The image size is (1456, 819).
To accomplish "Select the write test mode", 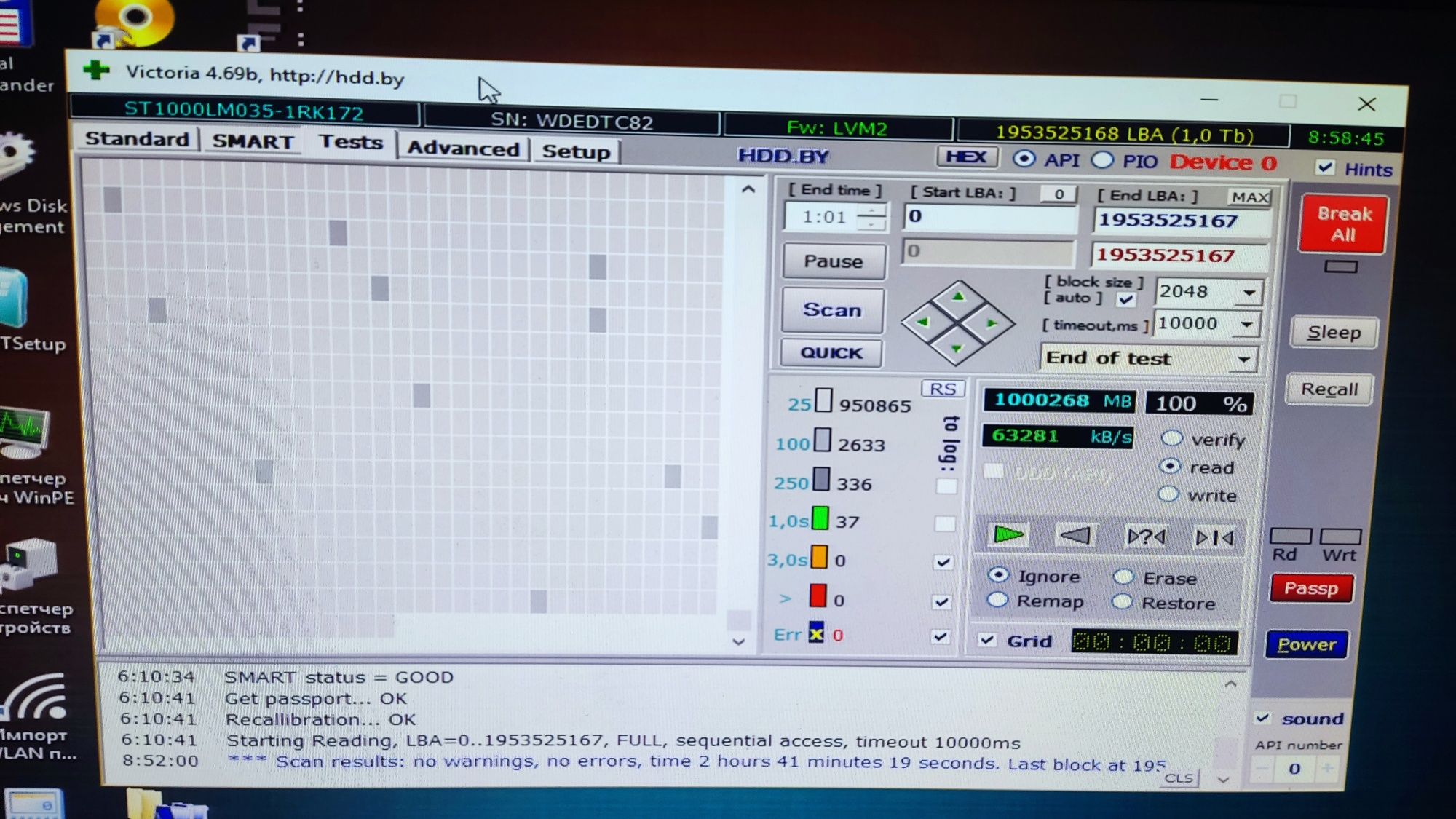I will tap(1168, 494).
